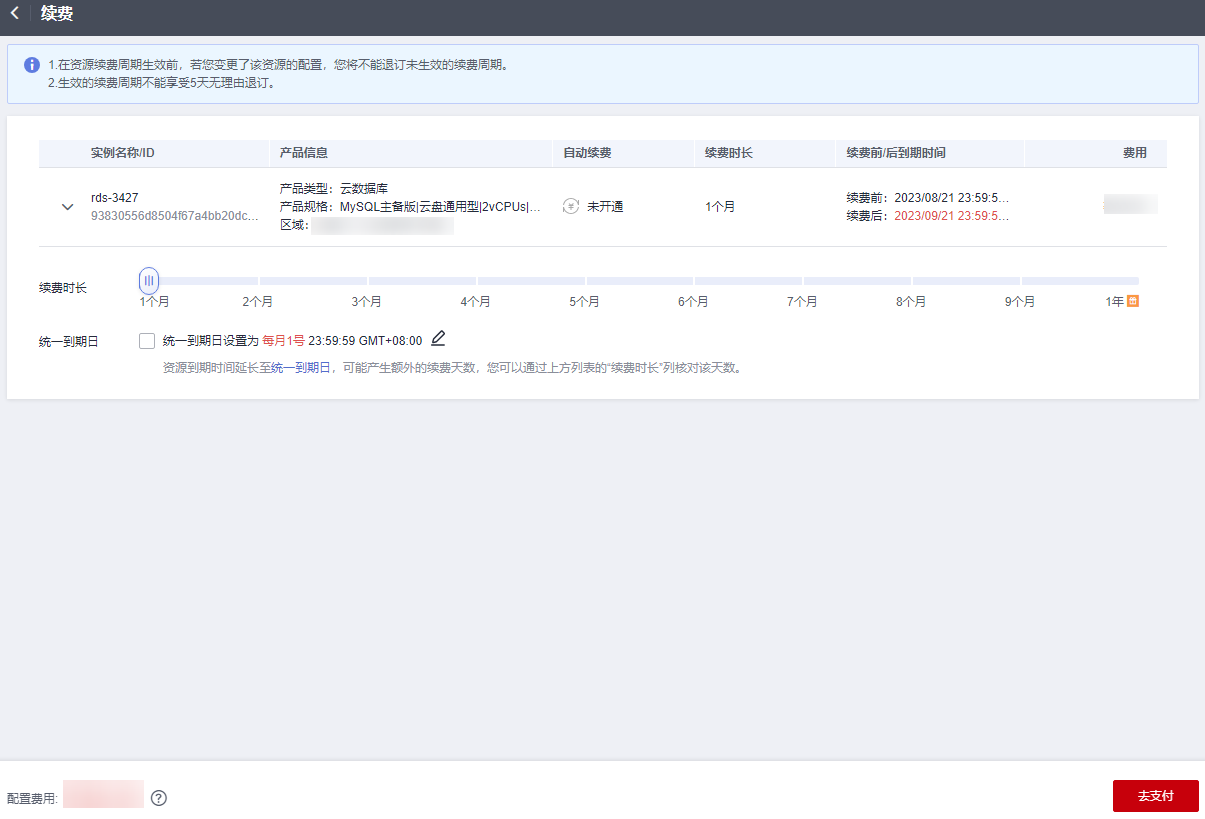Click the instance ID 93830556d8504f67a4bb20dc...
This screenshot has height=819, width=1205.
pyautogui.click(x=175, y=215)
